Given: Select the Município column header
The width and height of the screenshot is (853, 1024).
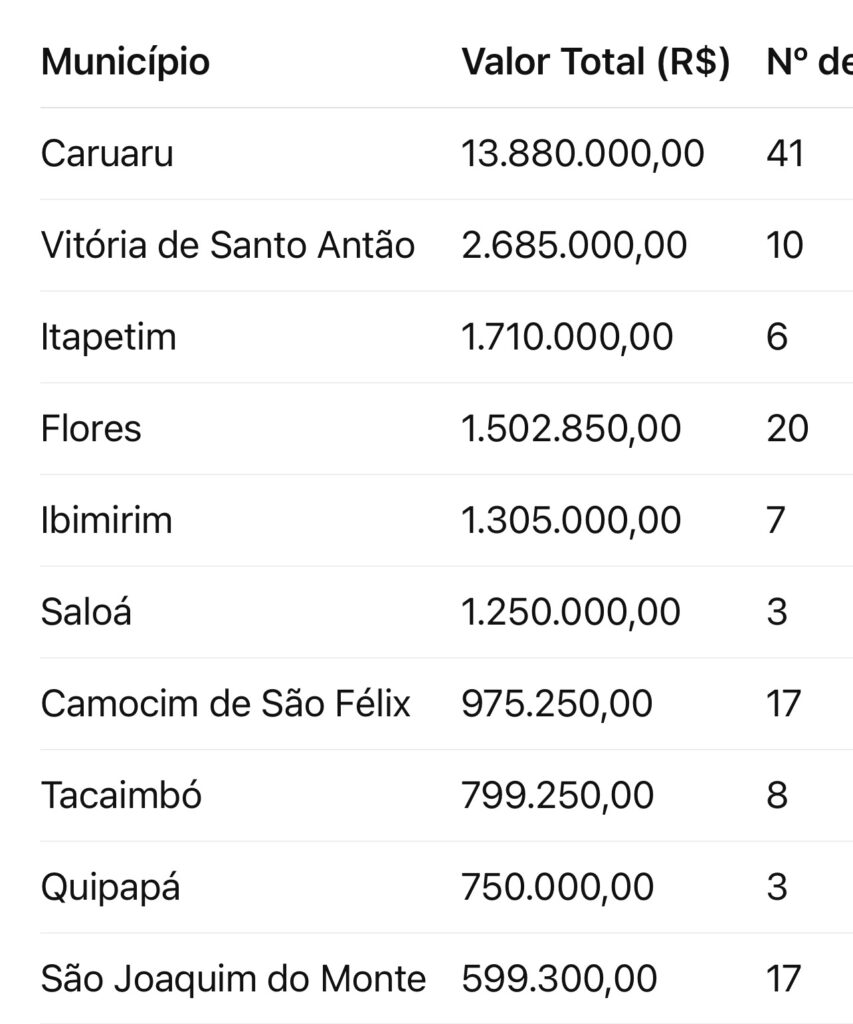Looking at the screenshot, I should click(x=125, y=63).
